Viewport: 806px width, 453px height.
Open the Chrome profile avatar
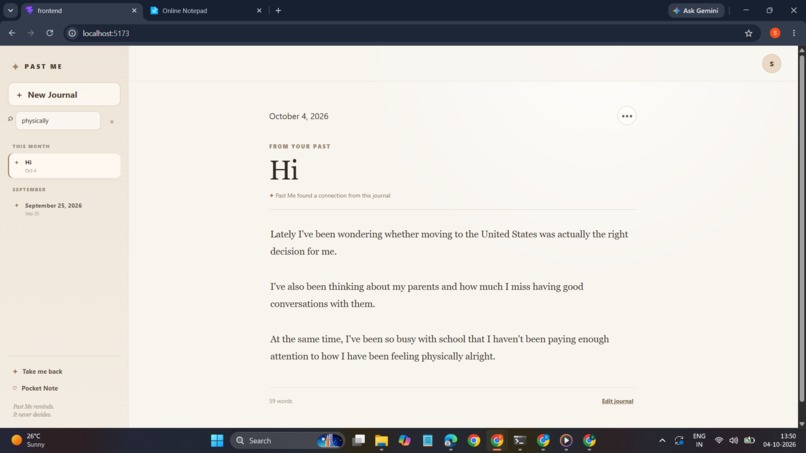click(775, 33)
